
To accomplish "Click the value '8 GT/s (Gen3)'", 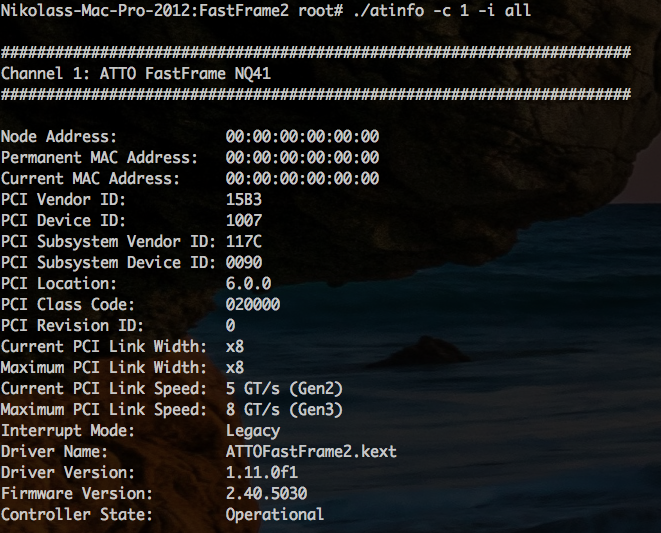I will tap(284, 410).
